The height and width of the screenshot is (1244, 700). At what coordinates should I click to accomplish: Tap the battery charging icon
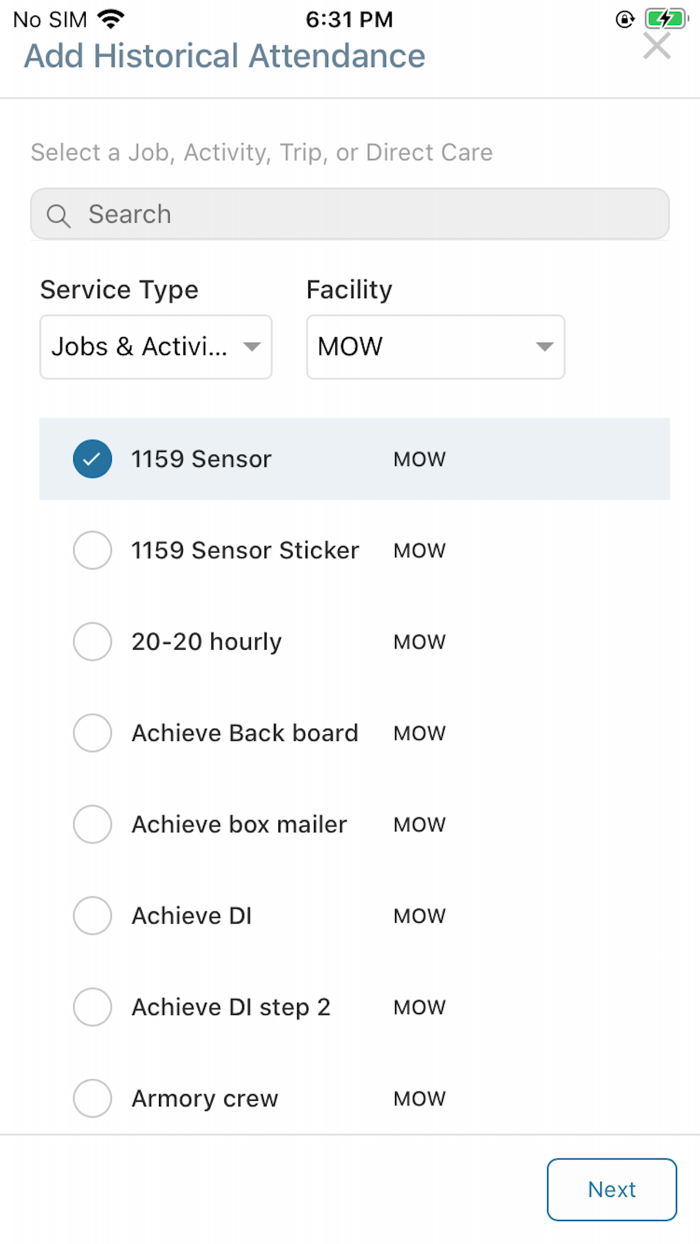click(665, 19)
